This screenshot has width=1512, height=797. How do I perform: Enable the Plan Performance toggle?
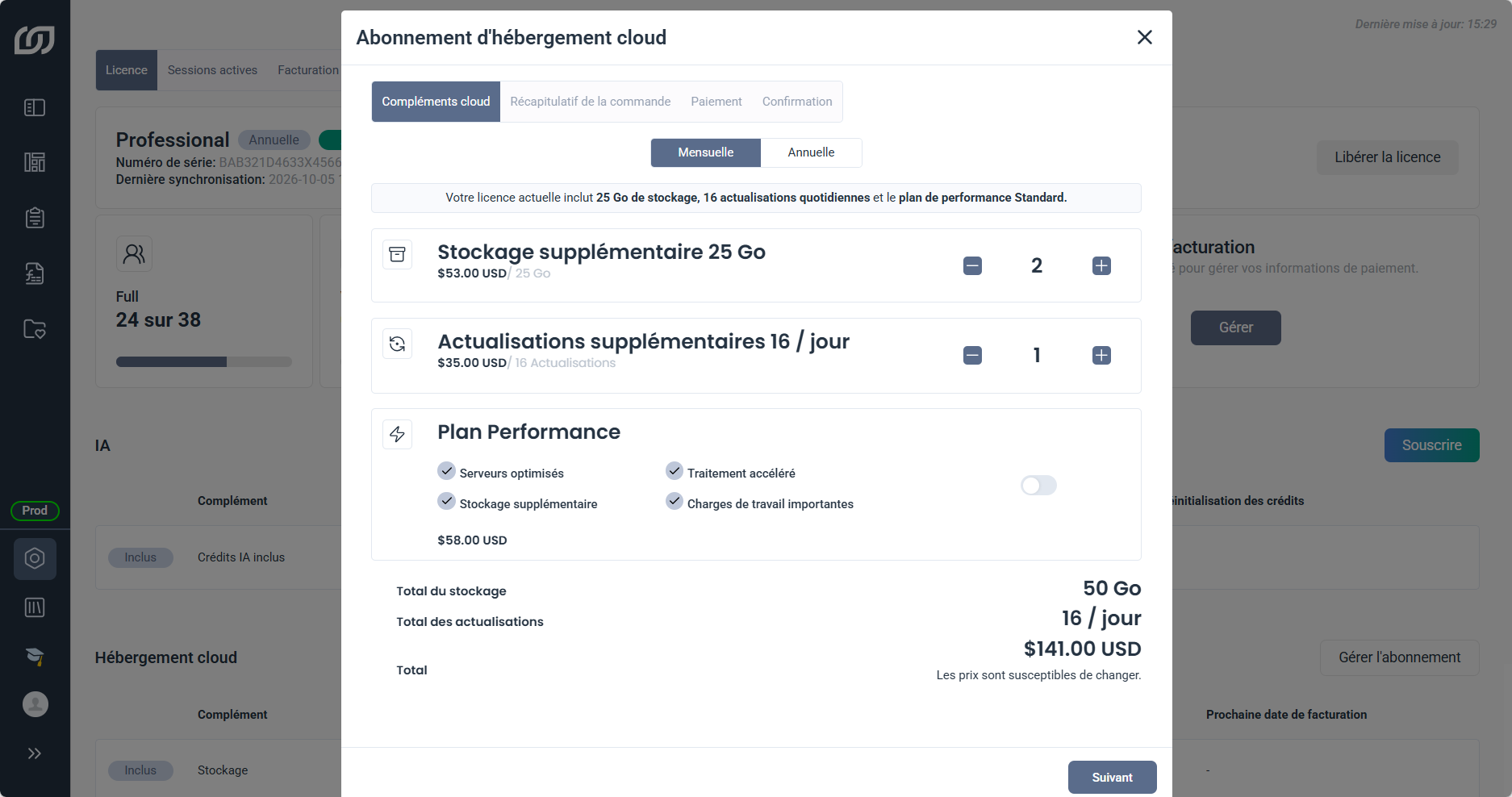click(x=1038, y=485)
